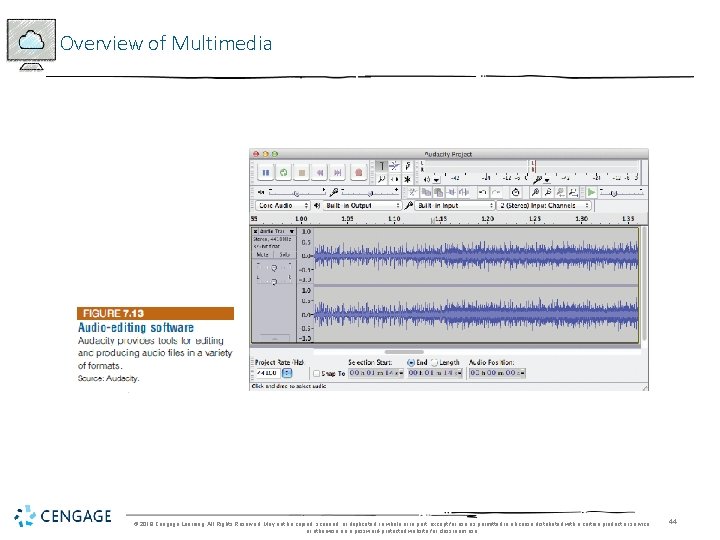
Task: Click the Undo arrow icon
Action: click(482, 192)
